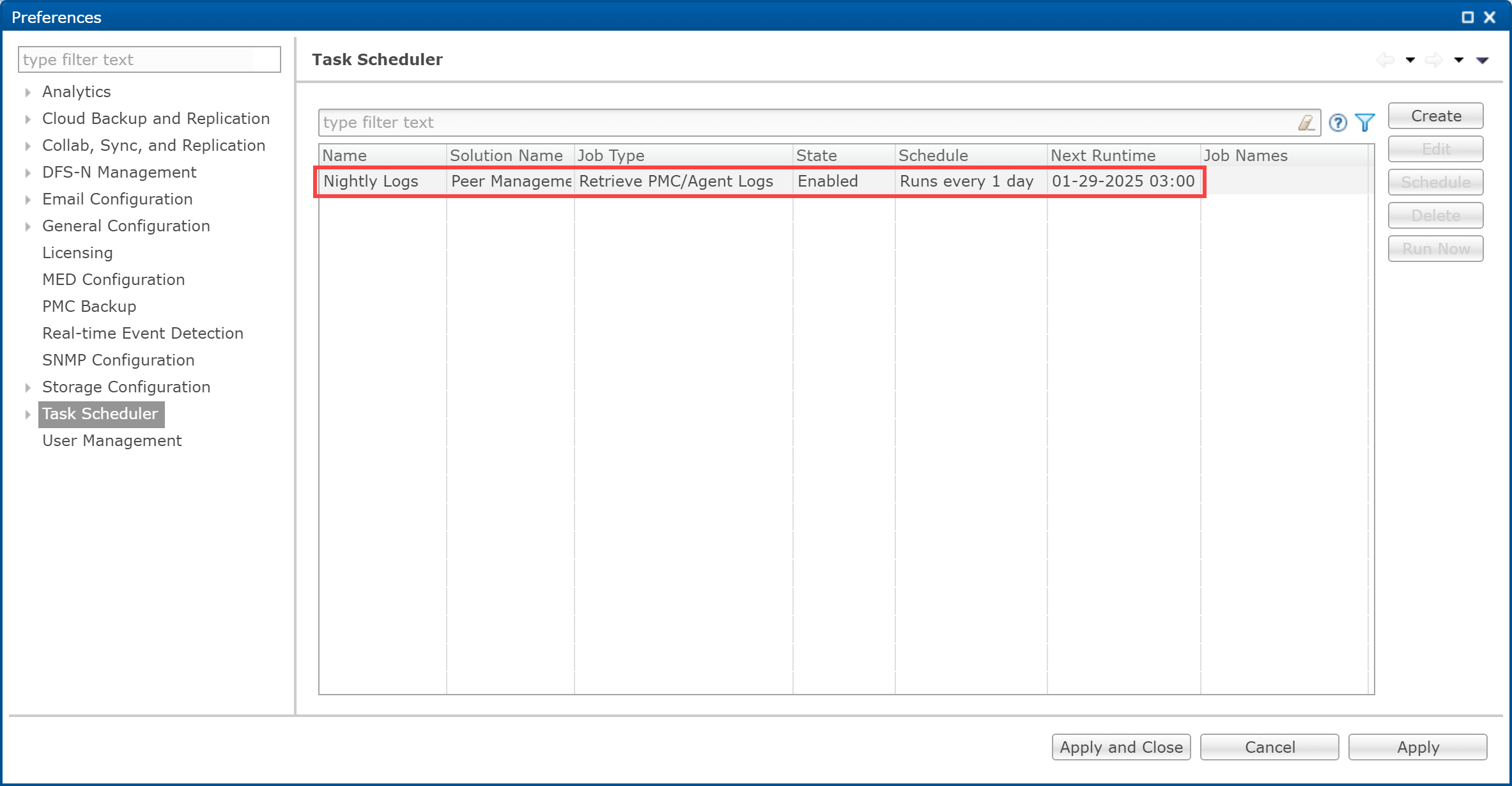
Task: Click the blue funnel filter icon
Action: (1365, 123)
